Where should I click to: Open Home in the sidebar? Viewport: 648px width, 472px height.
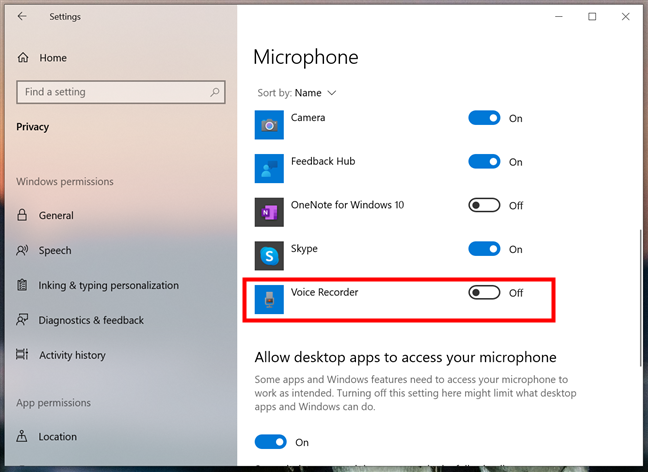click(x=53, y=58)
